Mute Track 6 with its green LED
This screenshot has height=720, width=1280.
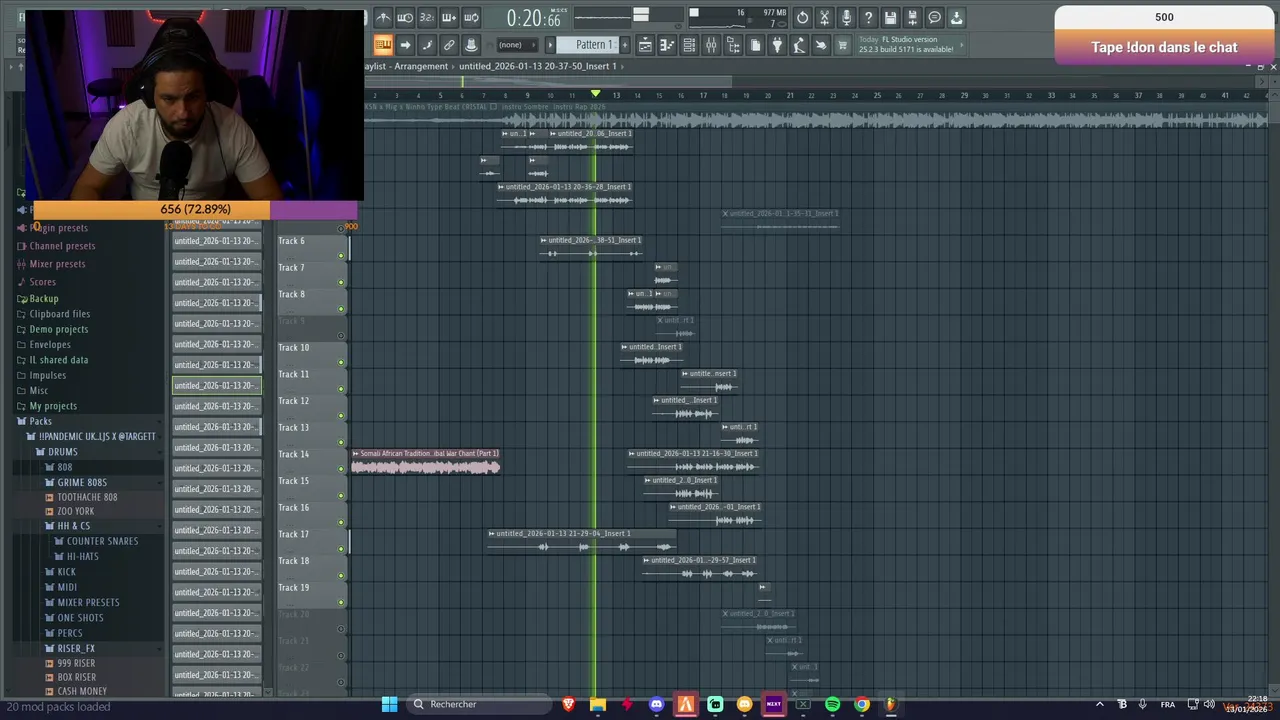tap(341, 255)
